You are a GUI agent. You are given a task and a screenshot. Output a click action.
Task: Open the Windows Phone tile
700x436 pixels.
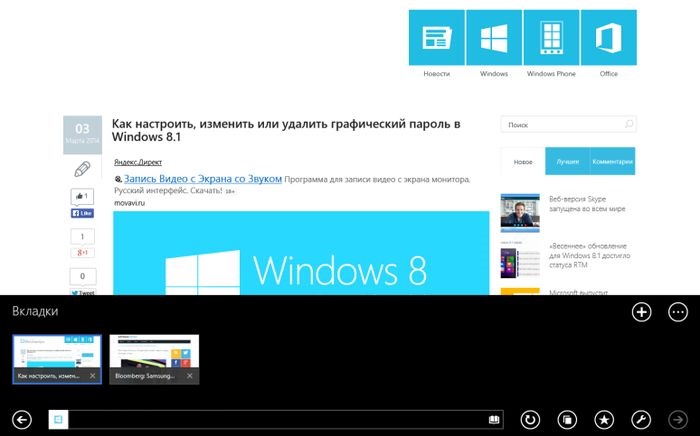[x=551, y=37]
